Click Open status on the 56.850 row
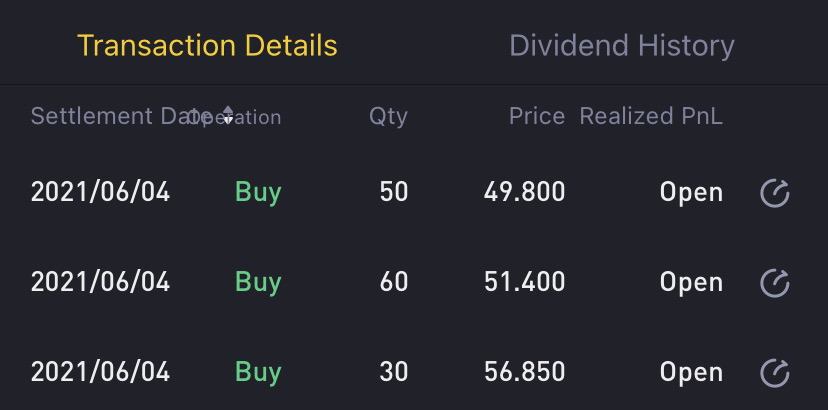The width and height of the screenshot is (828, 410). point(691,372)
